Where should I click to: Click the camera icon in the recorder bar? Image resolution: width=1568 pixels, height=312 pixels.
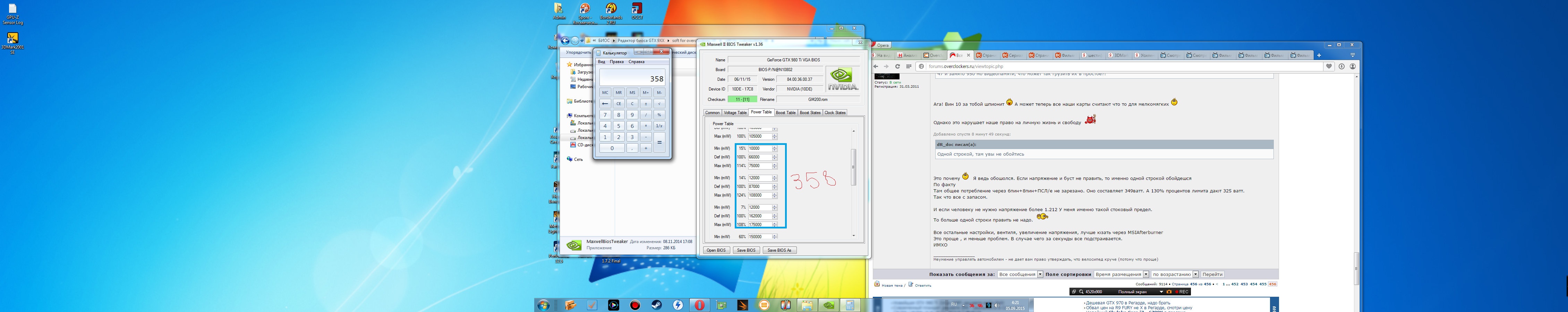pyautogui.click(x=1169, y=292)
